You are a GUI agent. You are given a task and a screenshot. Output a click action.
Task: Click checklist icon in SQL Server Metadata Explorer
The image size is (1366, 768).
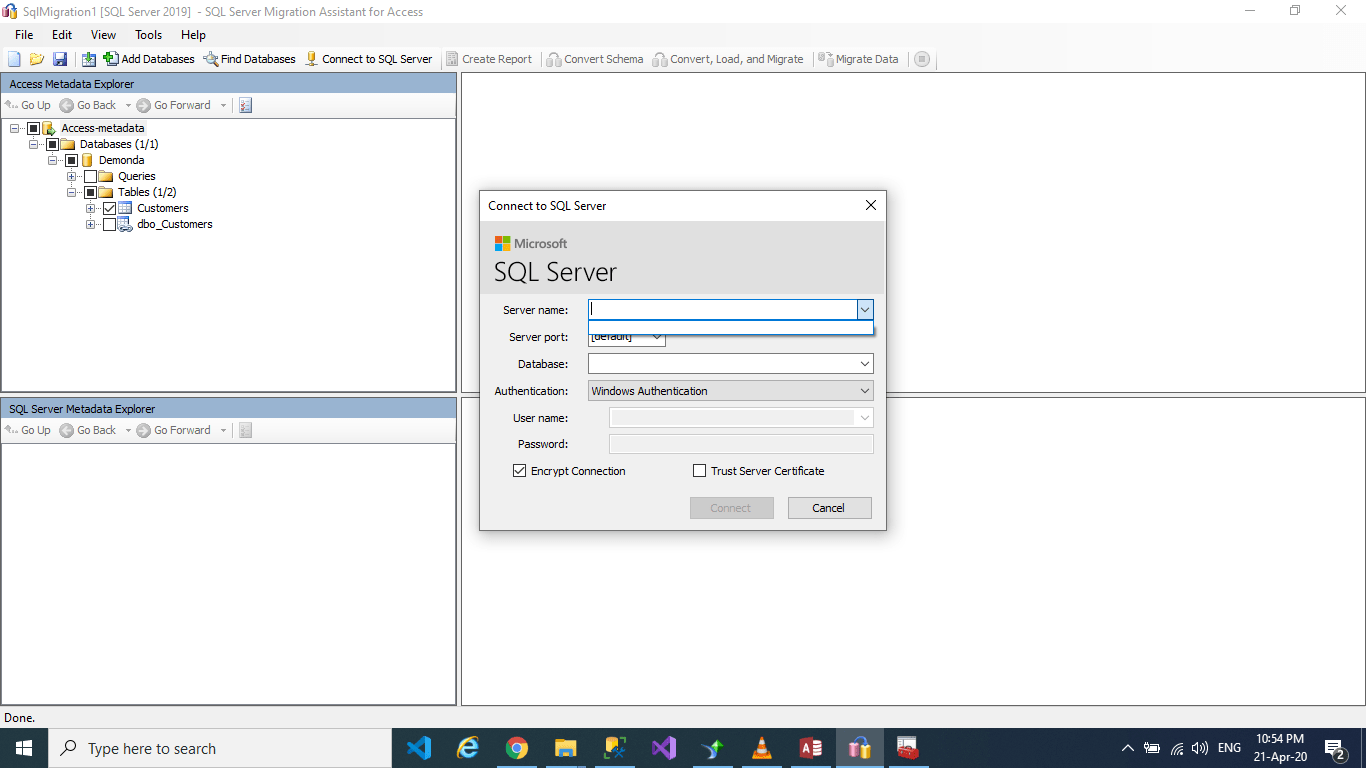(246, 430)
